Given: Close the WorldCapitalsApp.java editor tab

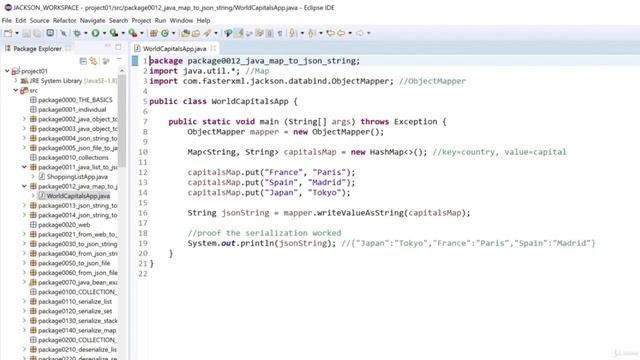Looking at the screenshot, I should tap(213, 48).
